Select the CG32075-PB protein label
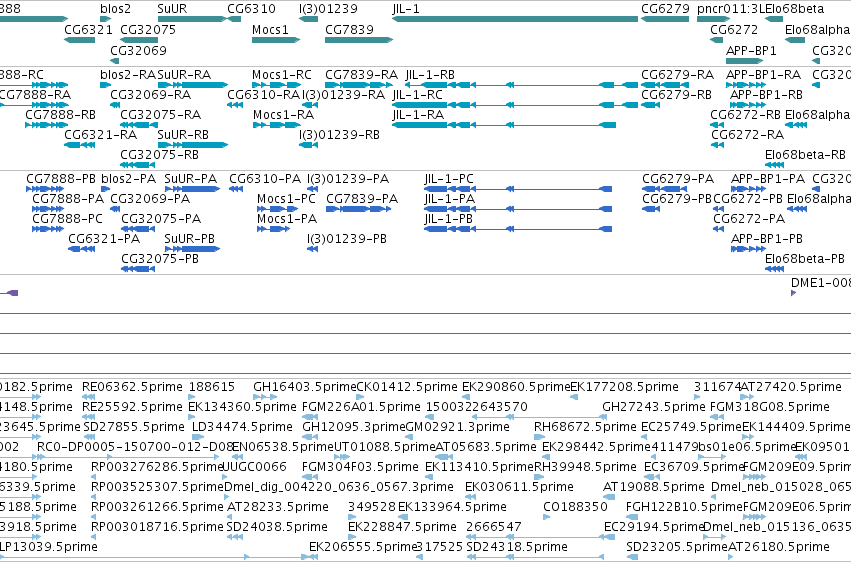Image resolution: width=851 pixels, height=562 pixels. tap(160, 259)
